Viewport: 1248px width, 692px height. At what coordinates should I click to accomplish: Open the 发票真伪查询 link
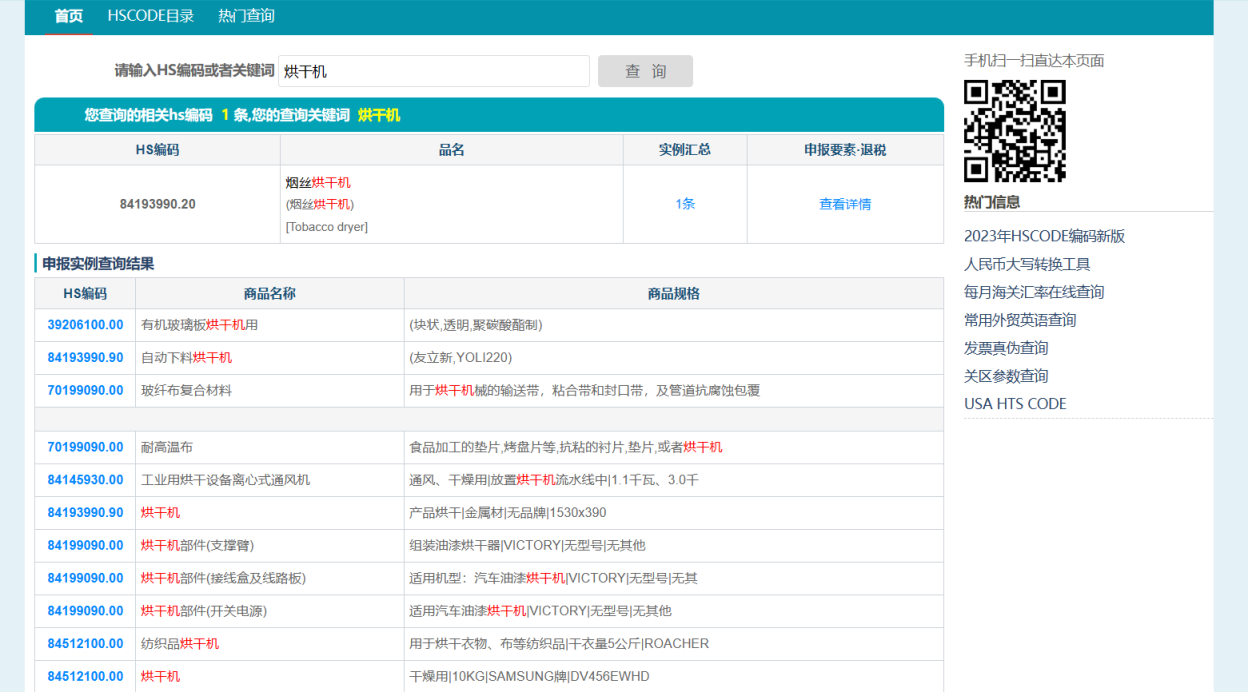(1006, 348)
